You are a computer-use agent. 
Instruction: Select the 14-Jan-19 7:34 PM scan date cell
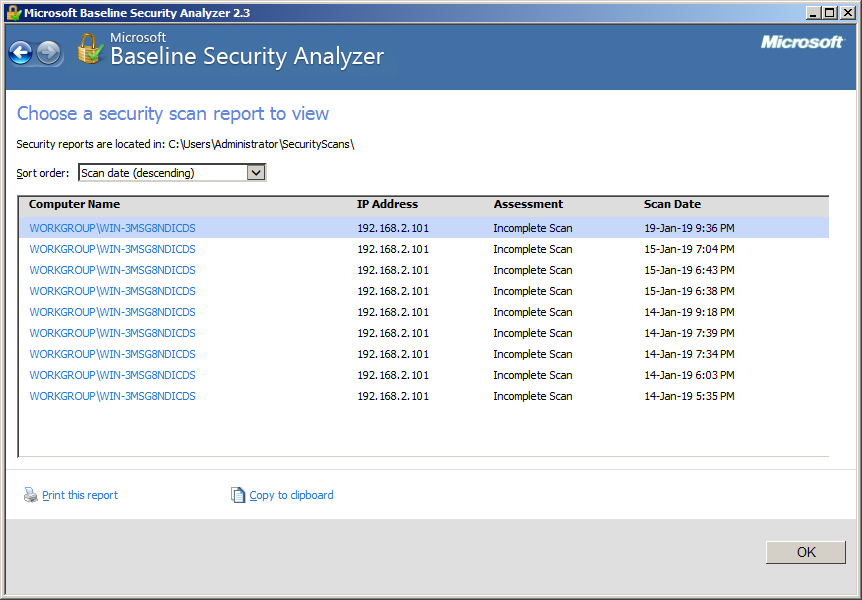click(x=689, y=354)
